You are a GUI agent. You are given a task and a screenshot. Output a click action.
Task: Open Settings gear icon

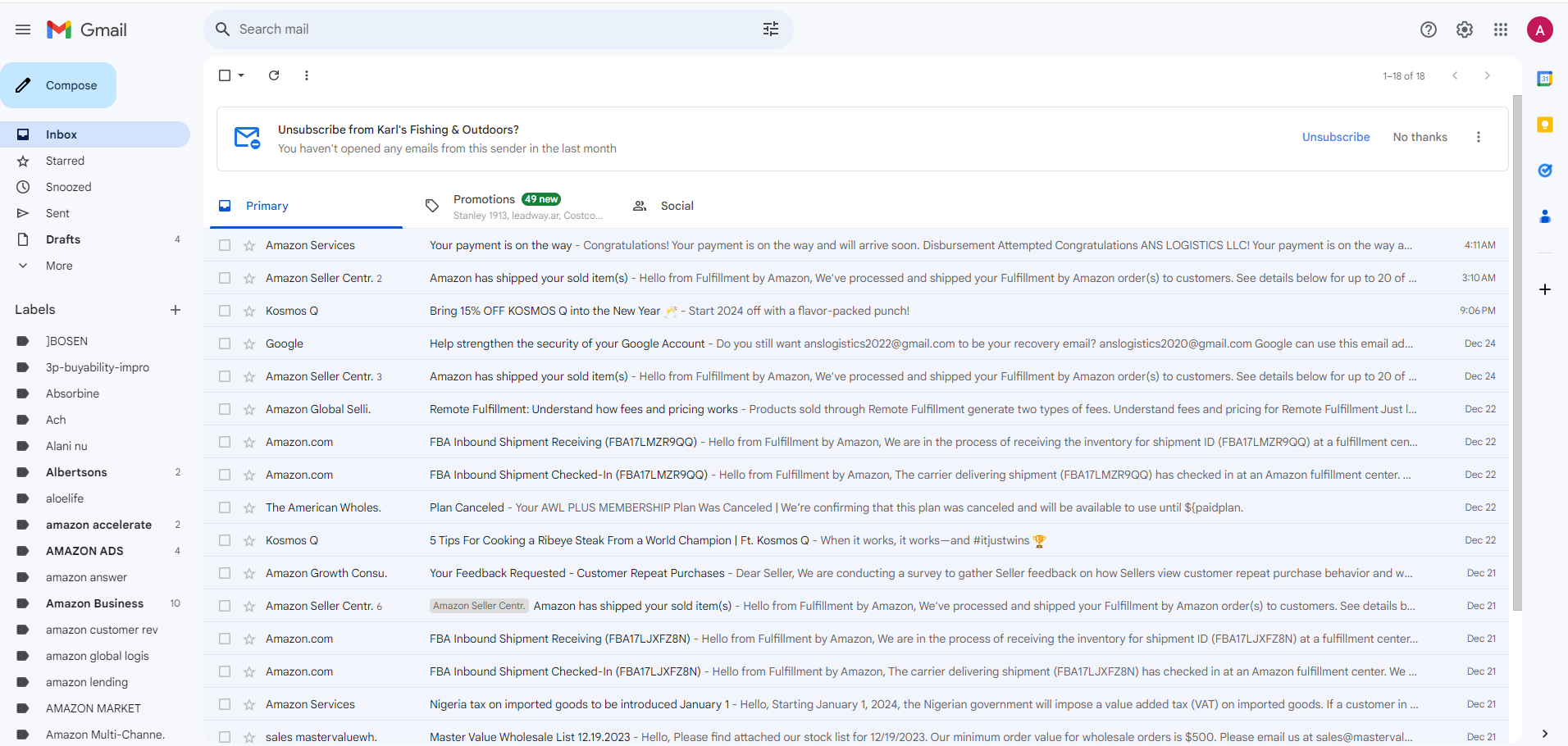[1465, 30]
